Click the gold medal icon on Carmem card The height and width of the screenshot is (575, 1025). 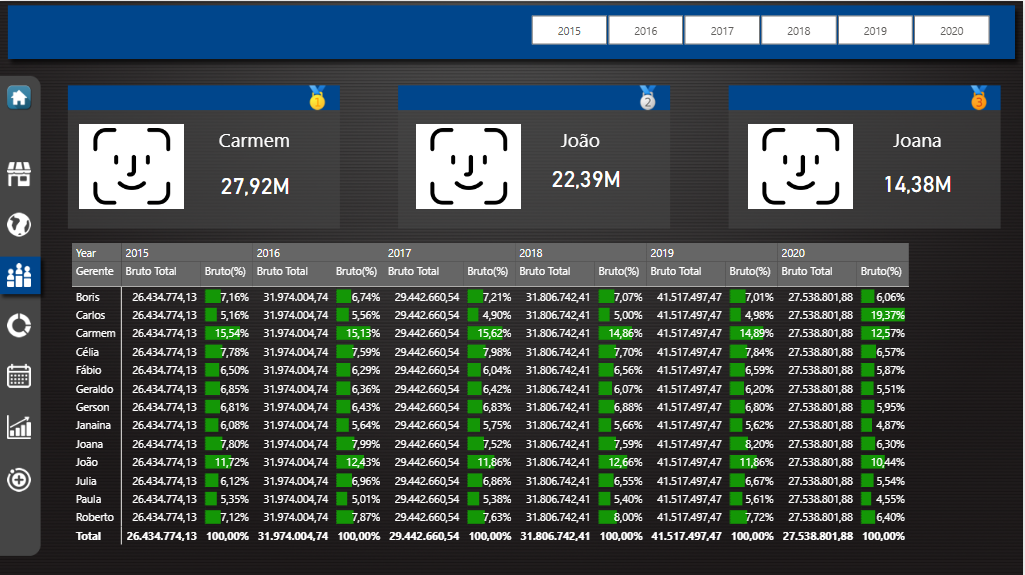pos(317,98)
